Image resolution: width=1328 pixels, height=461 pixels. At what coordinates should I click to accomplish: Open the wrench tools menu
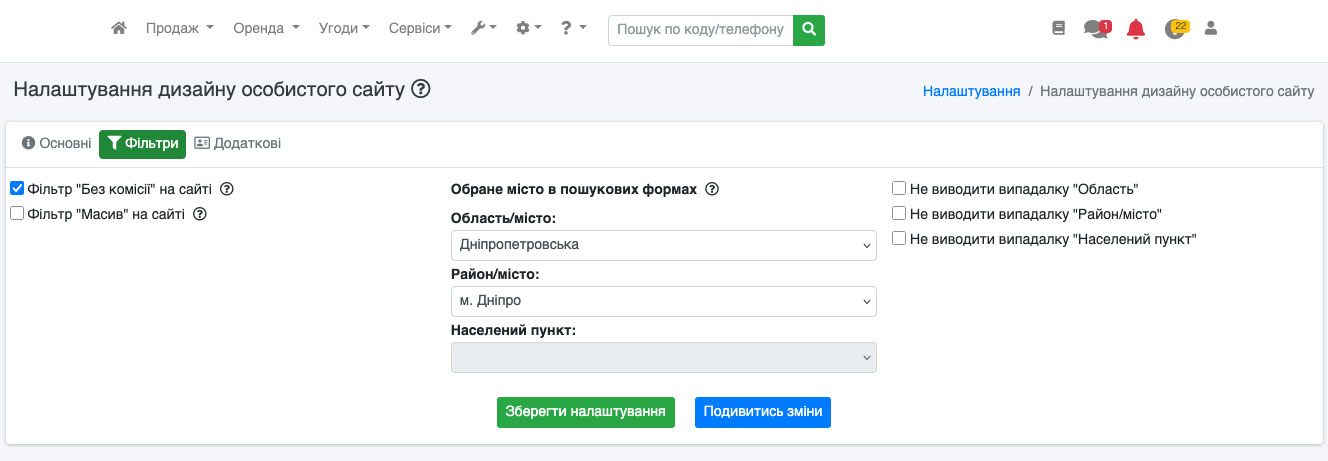click(484, 29)
